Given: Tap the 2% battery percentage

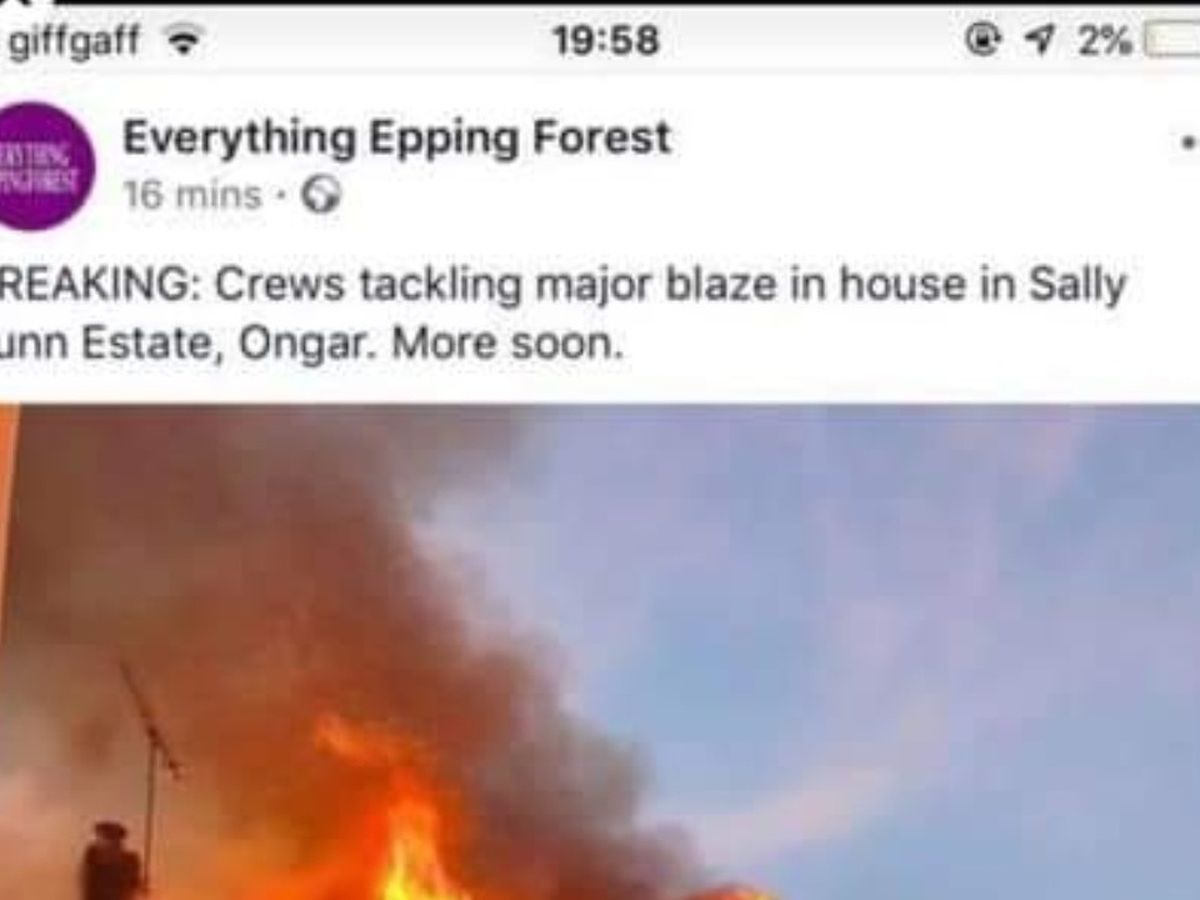Looking at the screenshot, I should [1105, 41].
